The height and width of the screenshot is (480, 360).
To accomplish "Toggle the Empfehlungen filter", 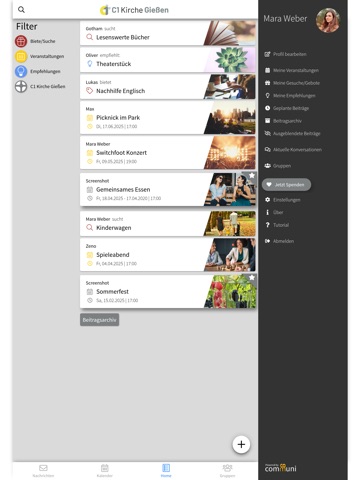I will point(38,71).
